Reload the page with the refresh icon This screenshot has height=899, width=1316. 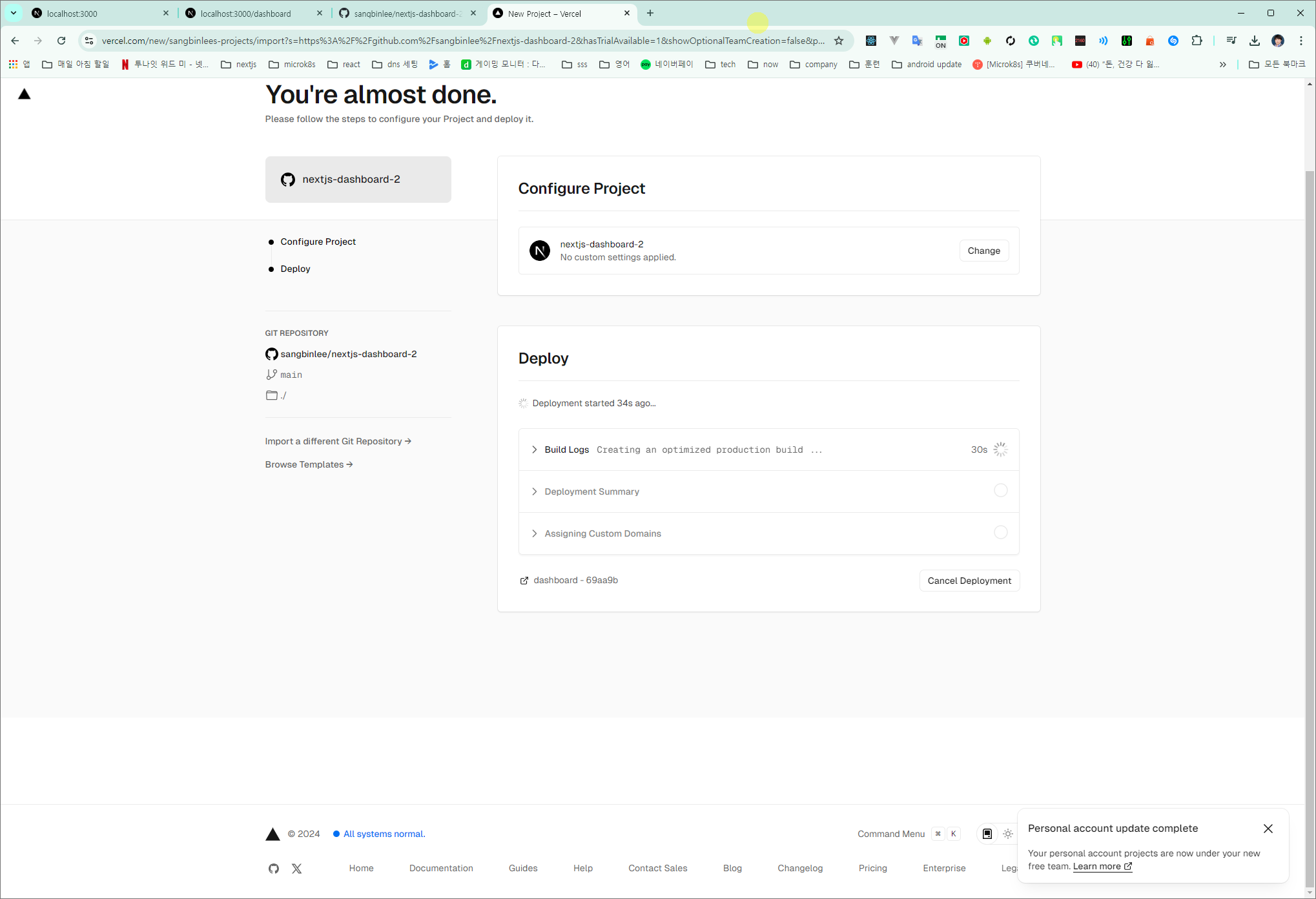[x=61, y=41]
